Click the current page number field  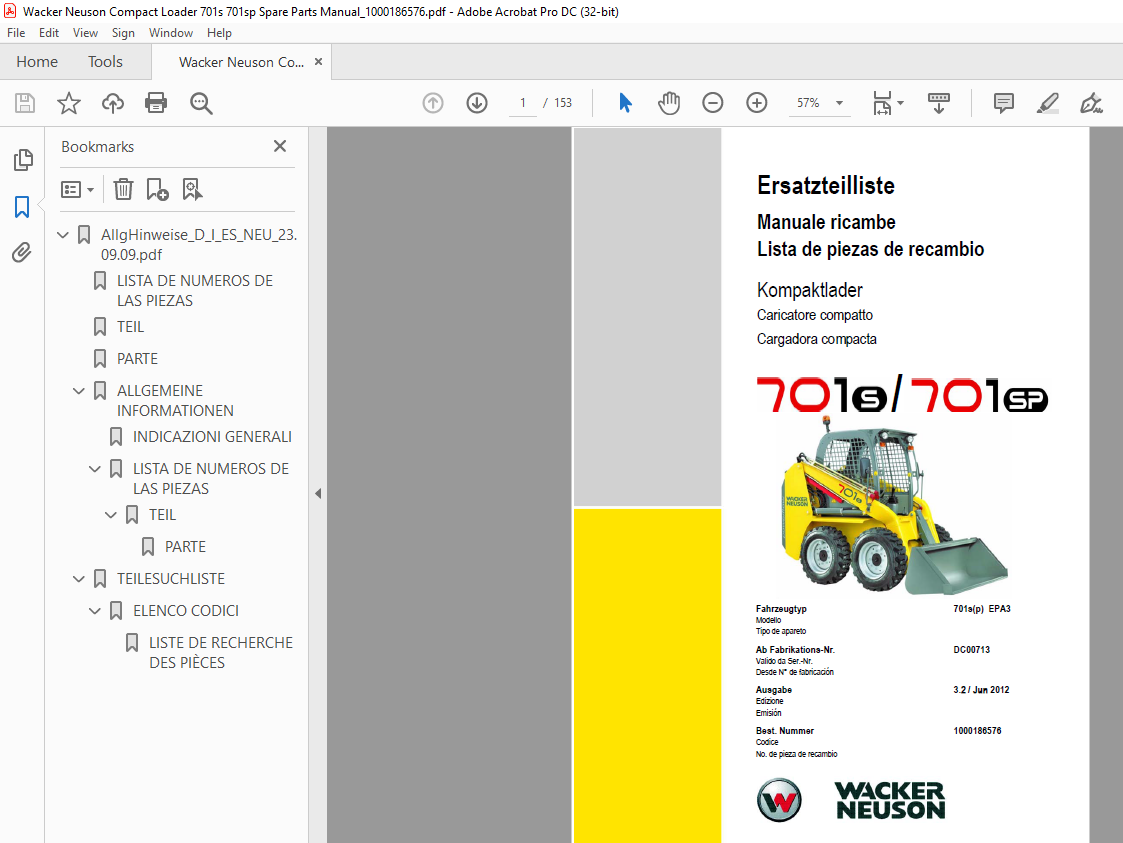click(x=523, y=103)
